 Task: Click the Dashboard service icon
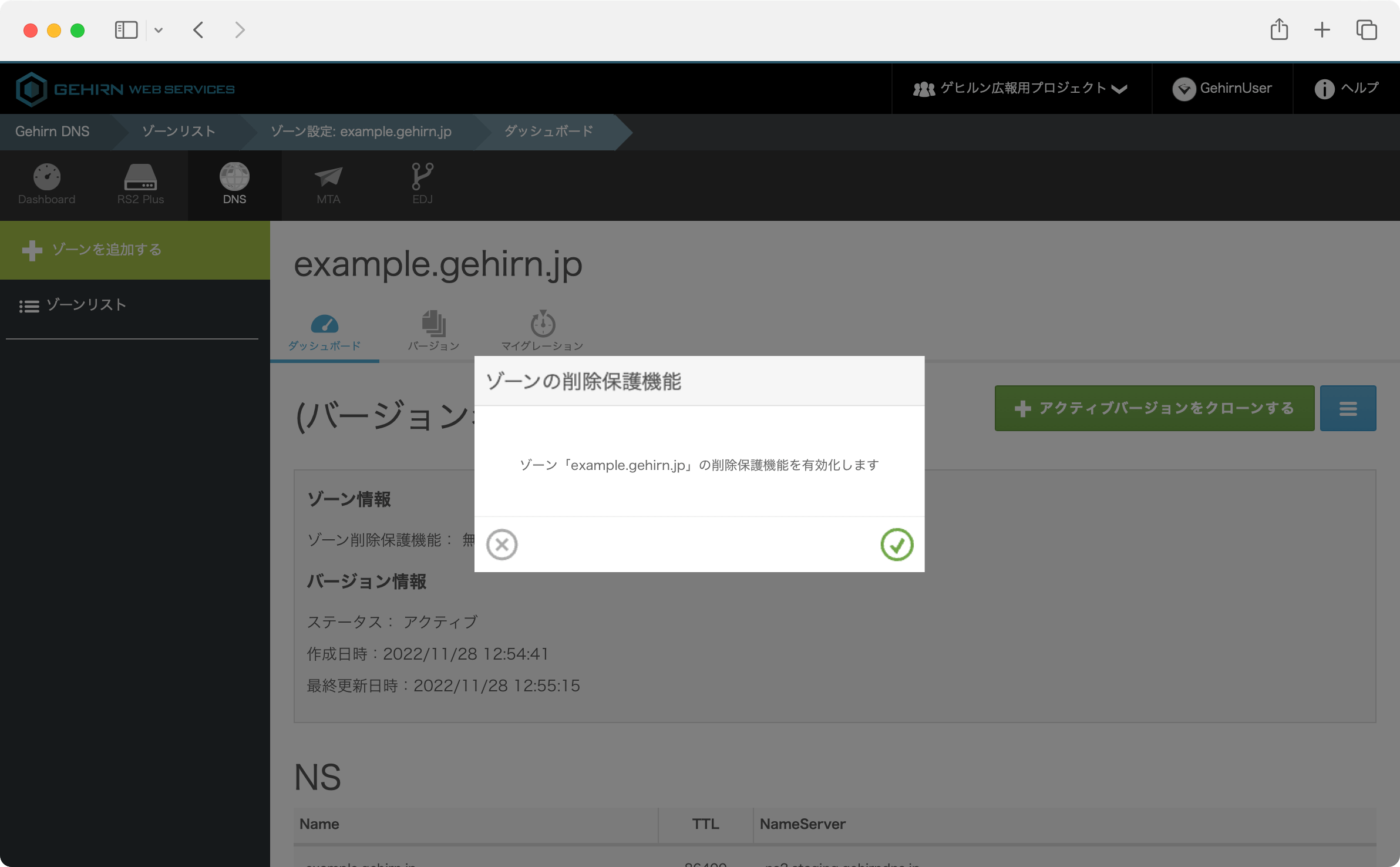pyautogui.click(x=46, y=184)
